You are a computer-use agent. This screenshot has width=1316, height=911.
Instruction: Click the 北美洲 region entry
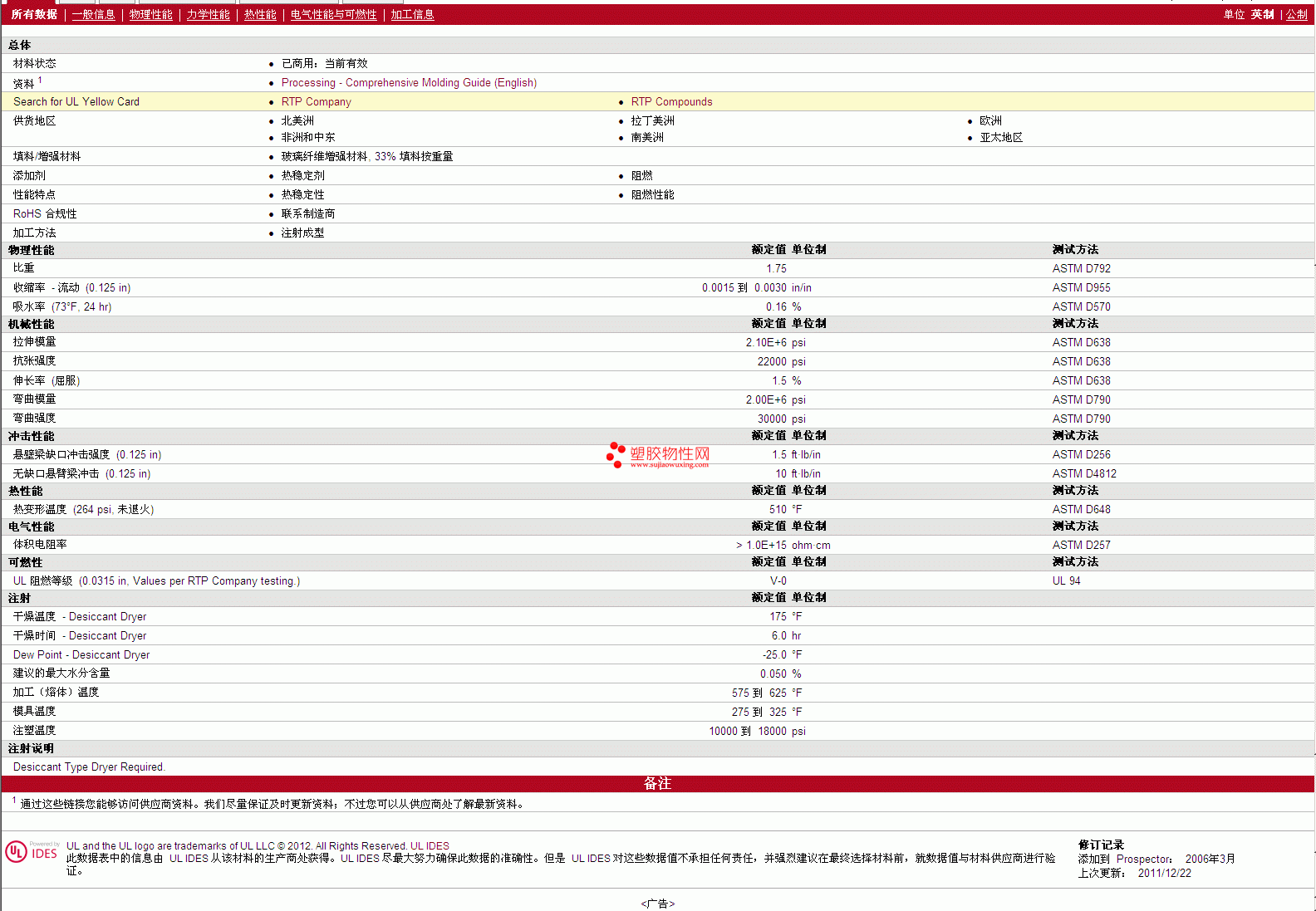click(297, 121)
